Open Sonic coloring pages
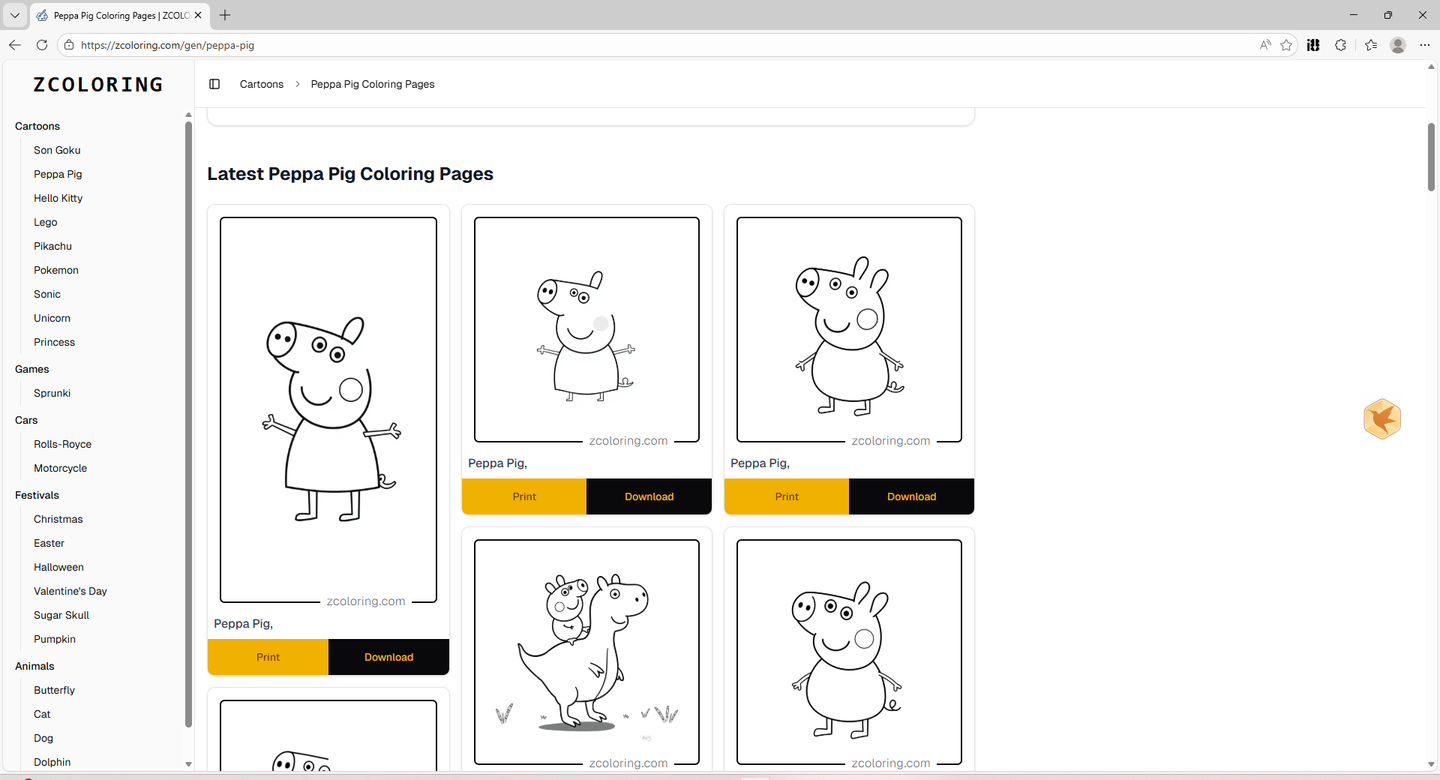This screenshot has width=1440, height=780. pos(47,294)
